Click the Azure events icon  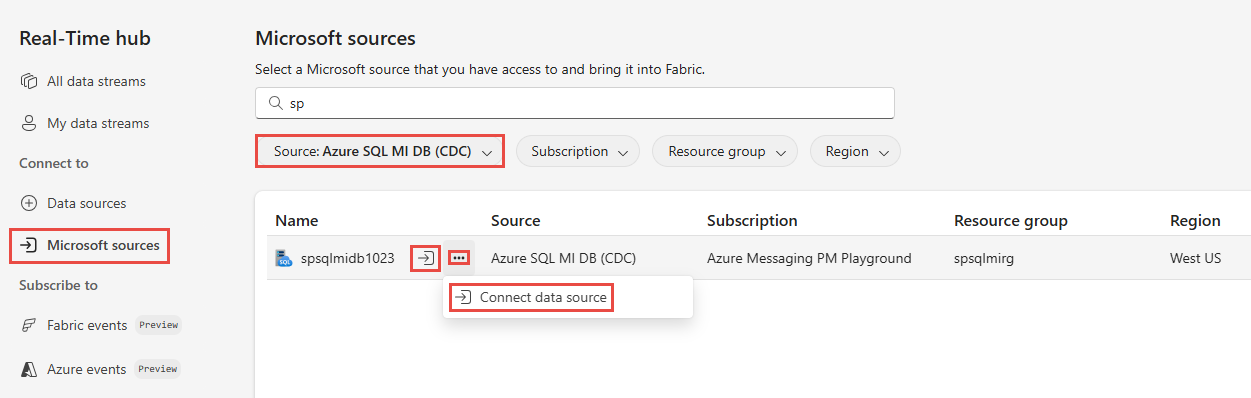pyautogui.click(x=29, y=369)
